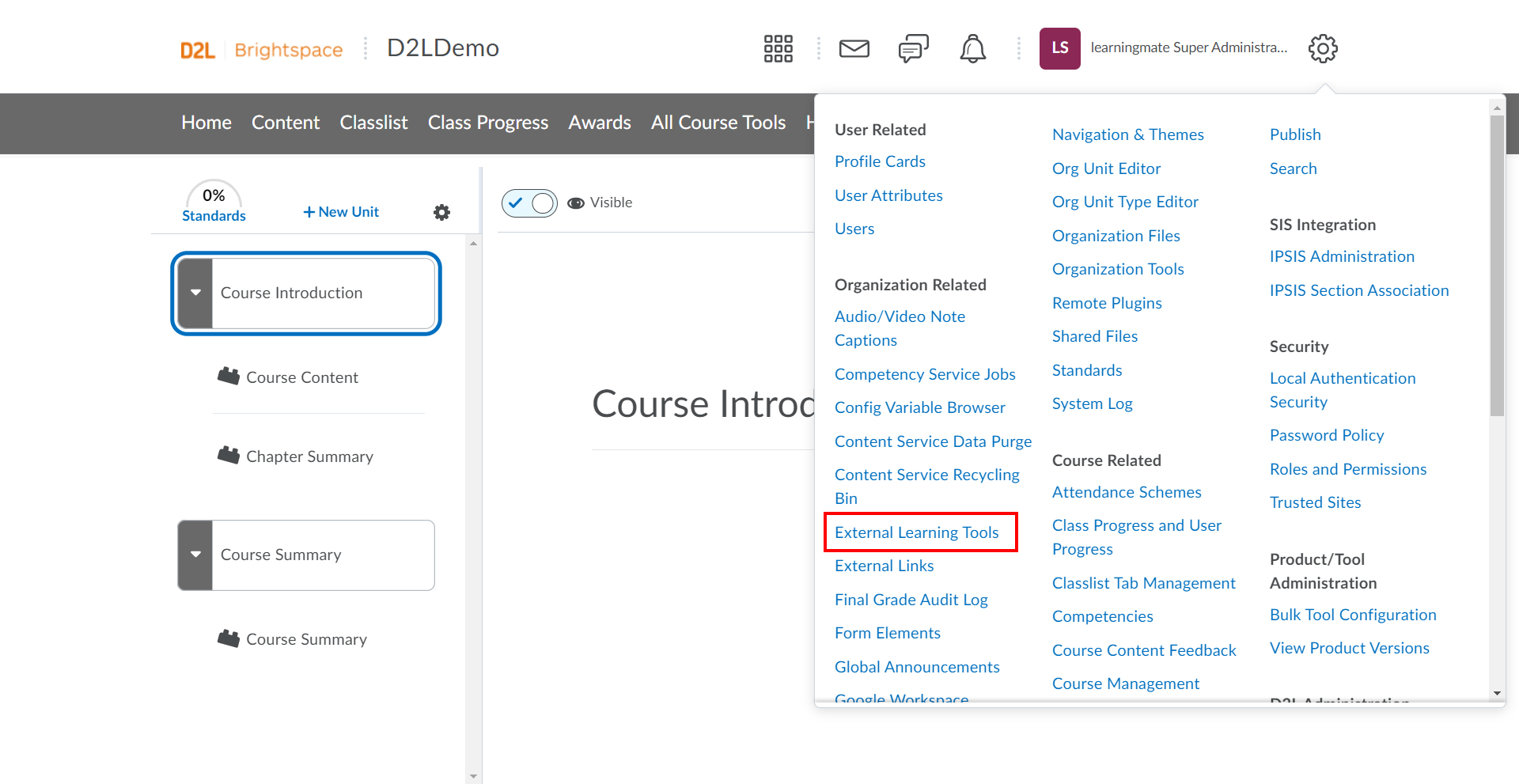This screenshot has height=784, width=1519.
Task: Open Classlist Tab Management
Action: pyautogui.click(x=1143, y=583)
